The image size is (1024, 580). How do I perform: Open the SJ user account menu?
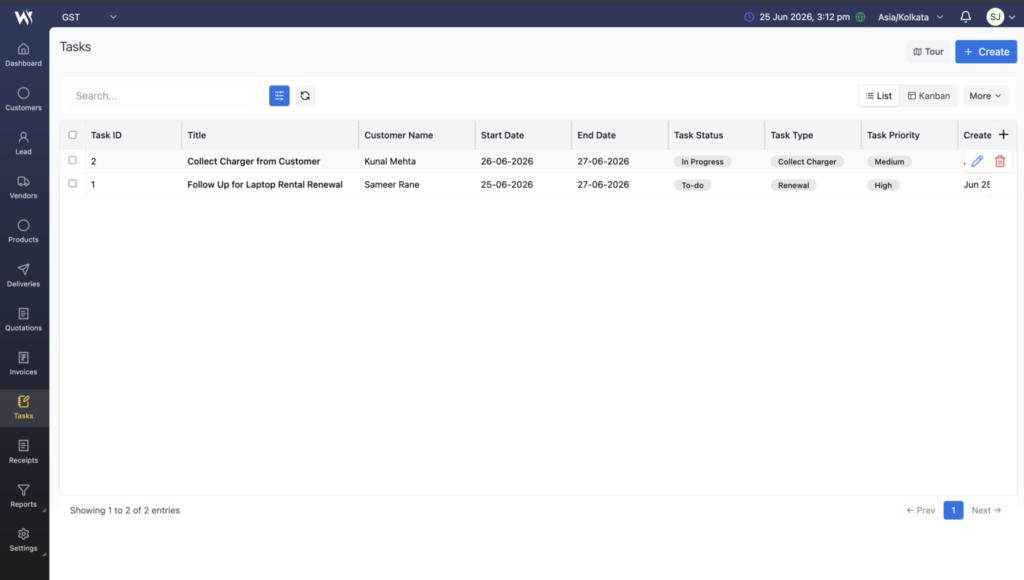coord(1000,17)
